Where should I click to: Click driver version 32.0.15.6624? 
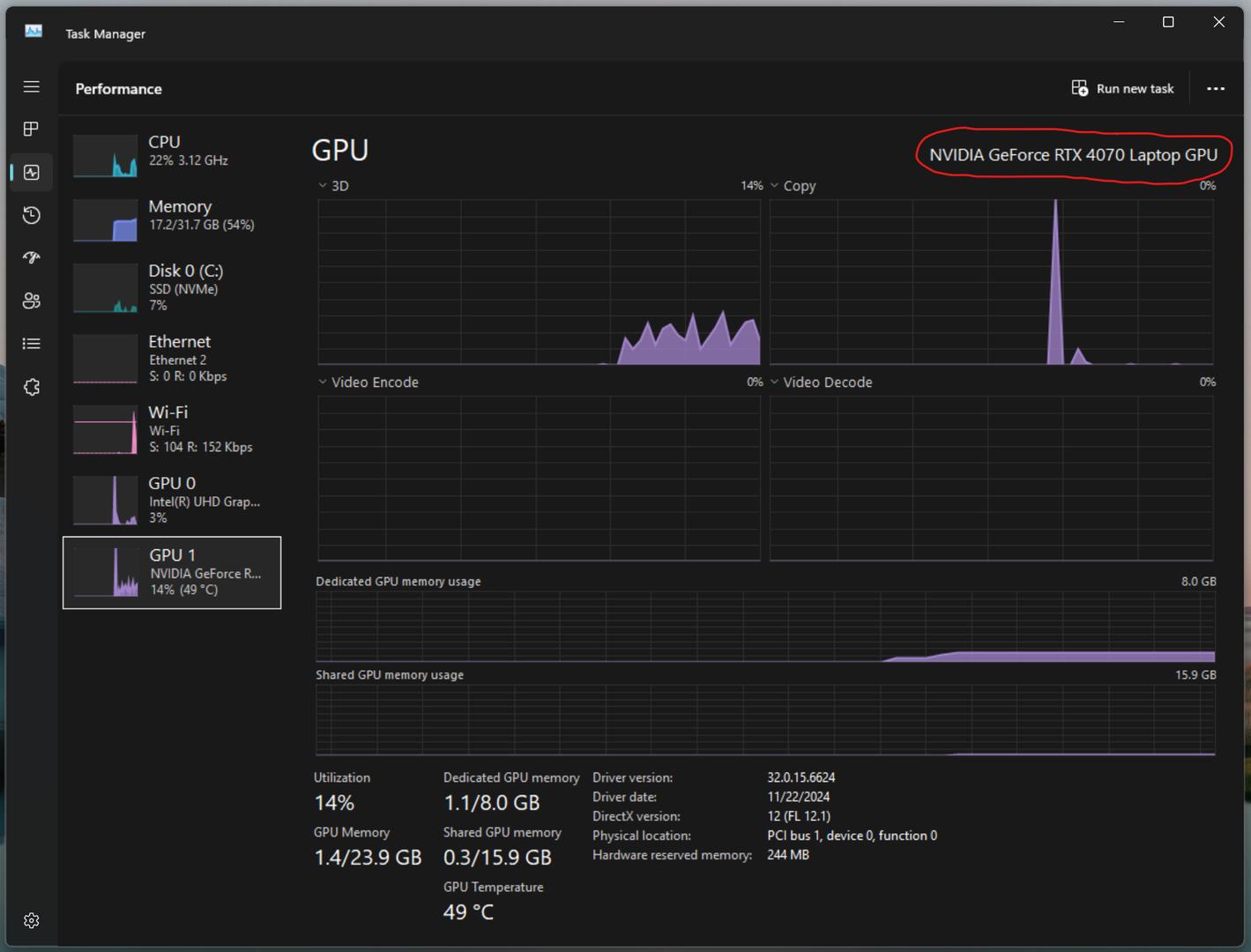pyautogui.click(x=800, y=777)
